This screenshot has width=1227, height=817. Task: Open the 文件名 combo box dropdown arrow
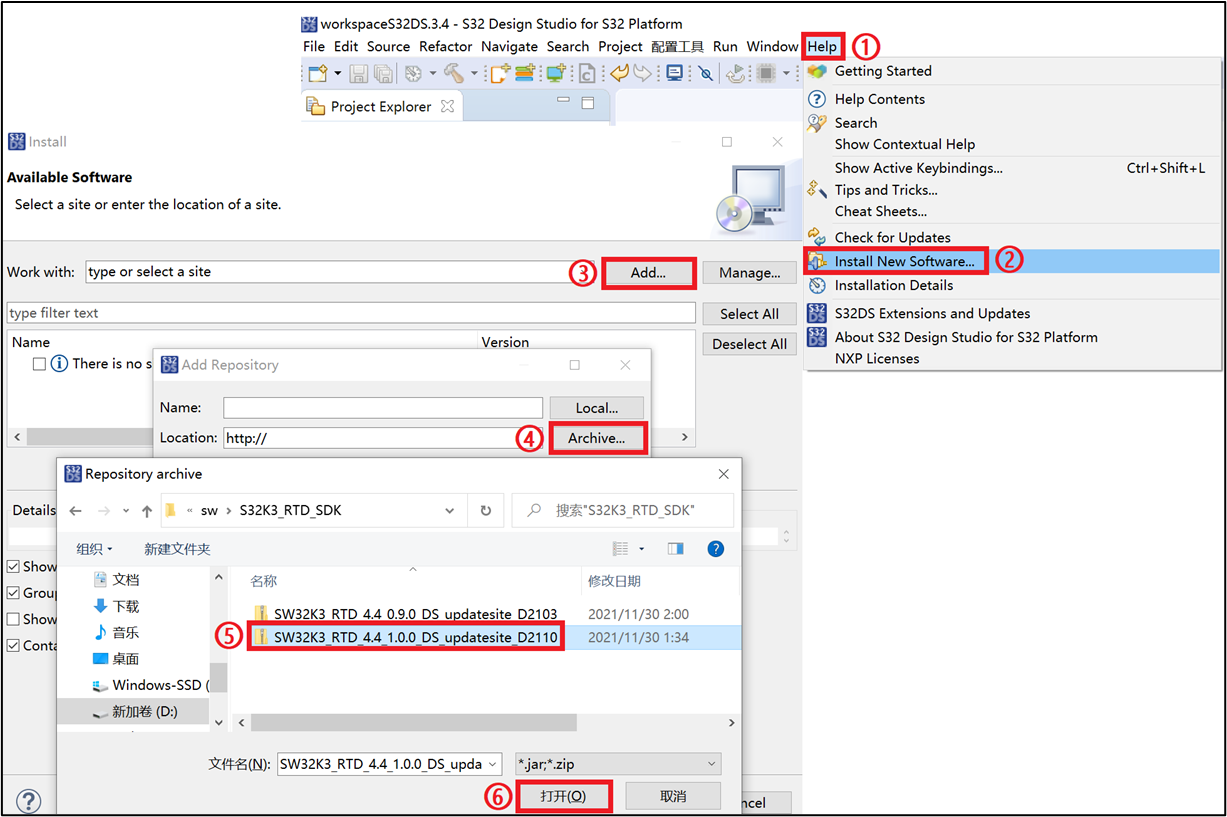[x=491, y=764]
